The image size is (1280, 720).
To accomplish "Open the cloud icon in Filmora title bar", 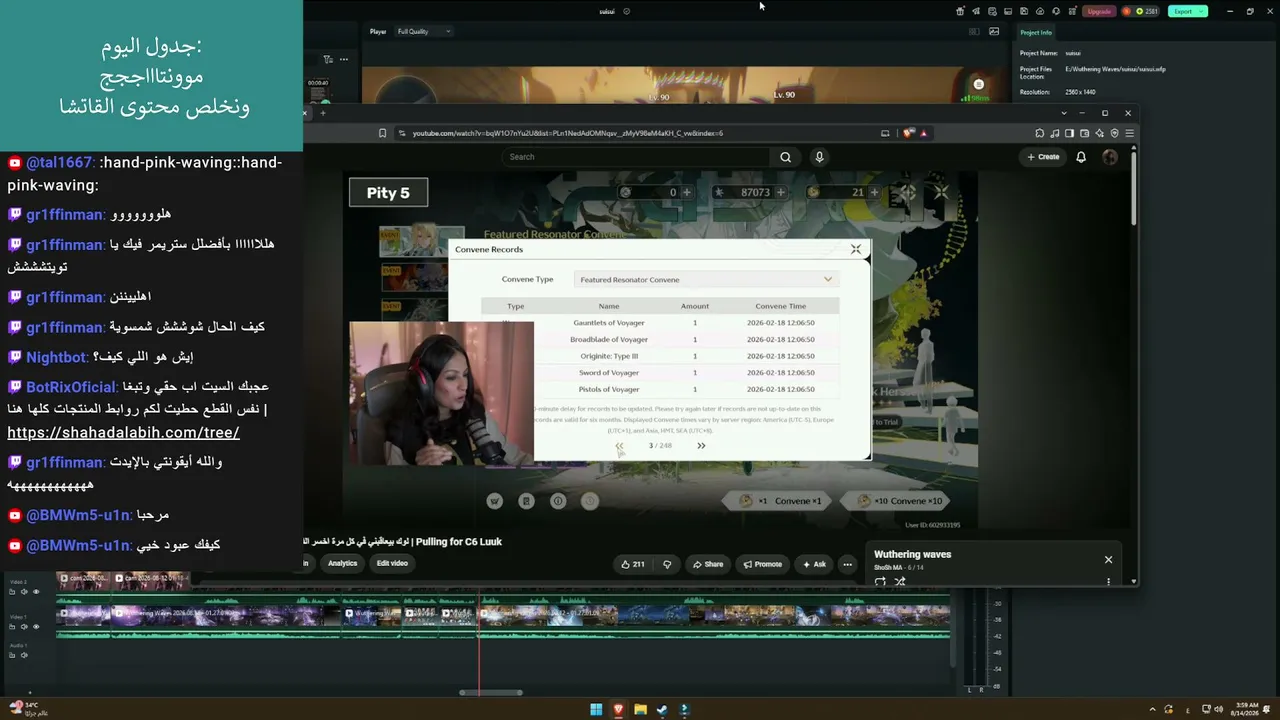I will 1040,11.
